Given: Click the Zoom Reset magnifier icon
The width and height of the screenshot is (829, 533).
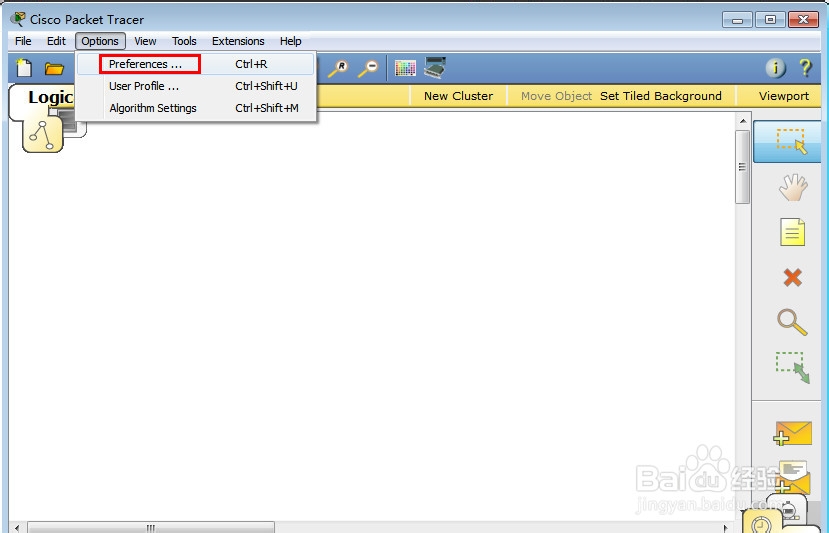Looking at the screenshot, I should (338, 69).
